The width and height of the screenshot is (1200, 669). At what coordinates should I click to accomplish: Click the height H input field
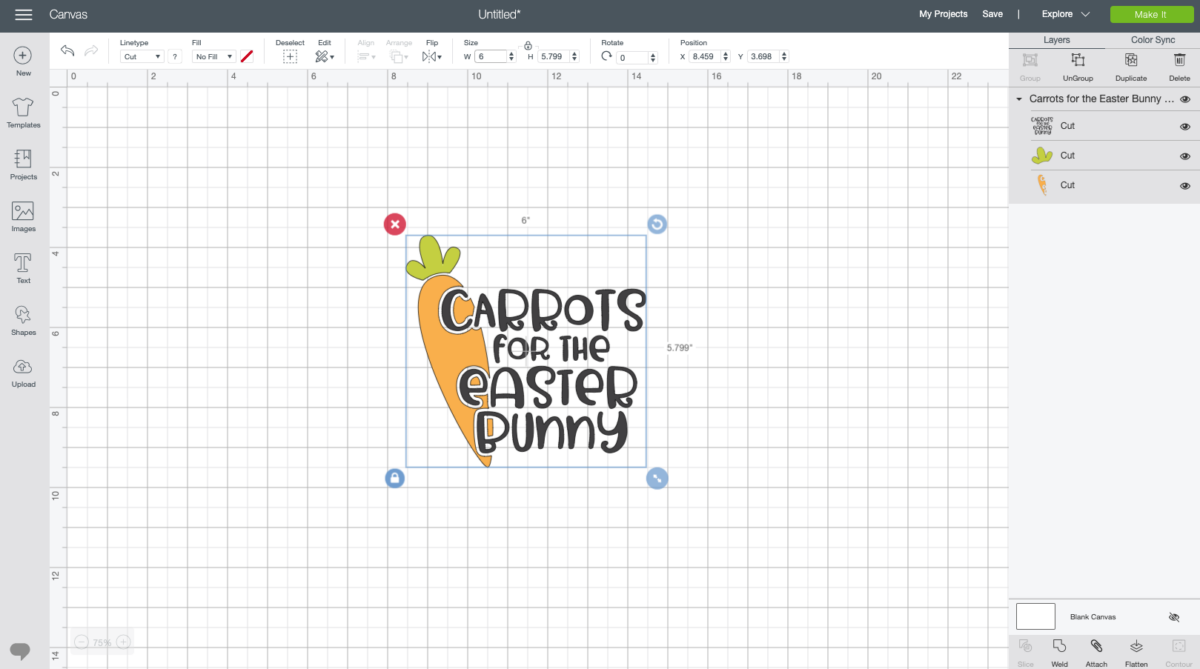555,57
